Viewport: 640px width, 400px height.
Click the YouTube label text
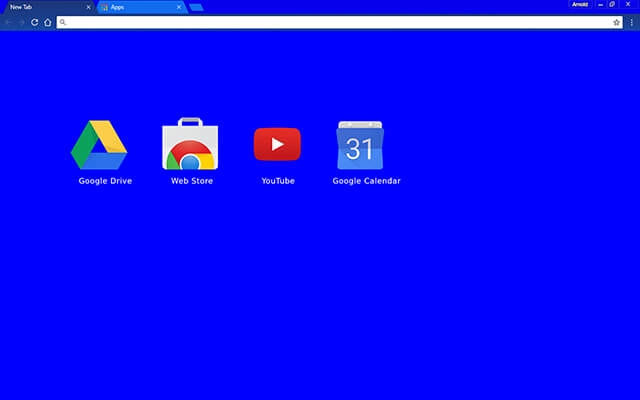coord(278,181)
